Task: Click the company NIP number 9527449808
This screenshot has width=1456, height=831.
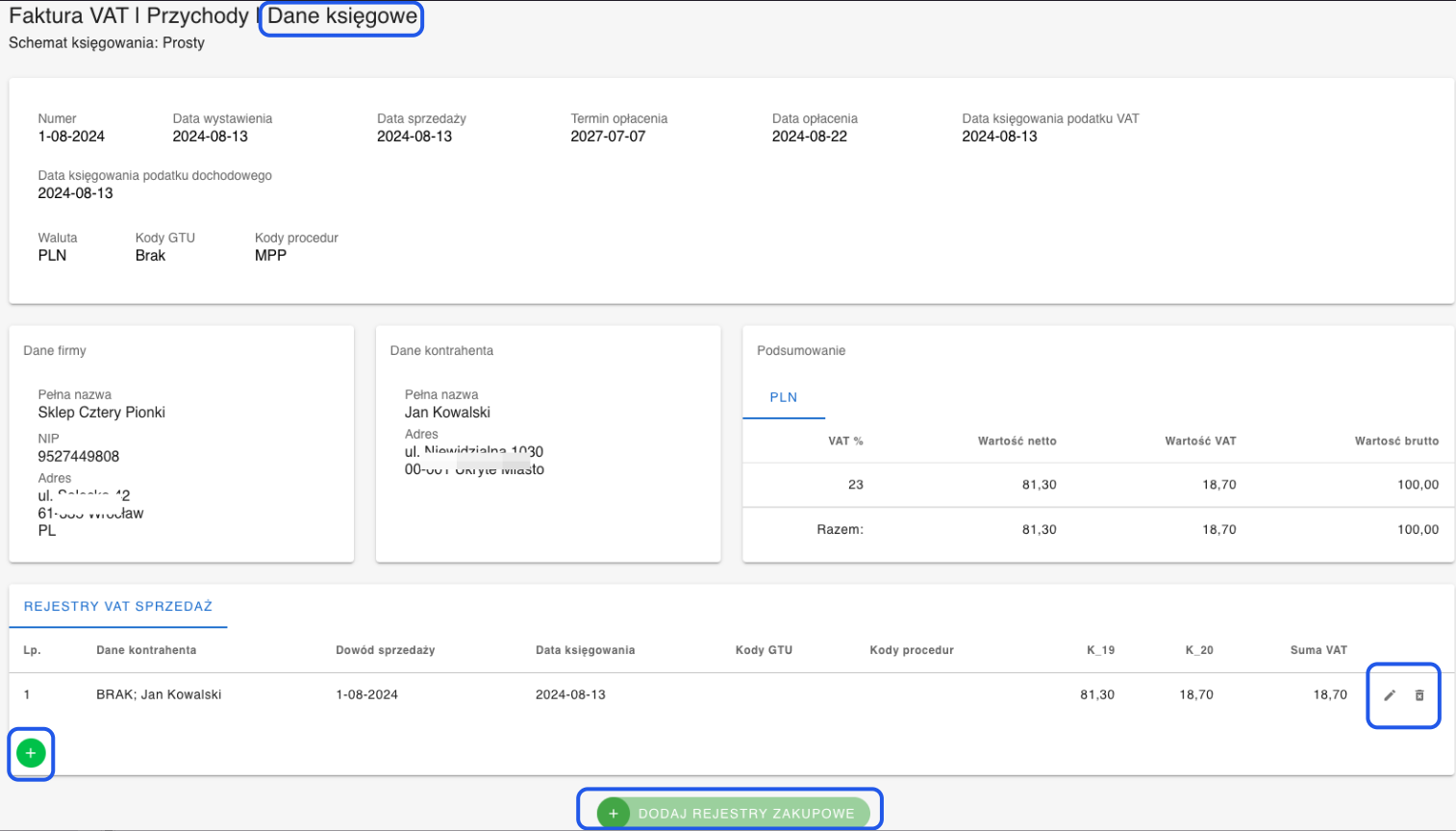Action: coord(79,456)
